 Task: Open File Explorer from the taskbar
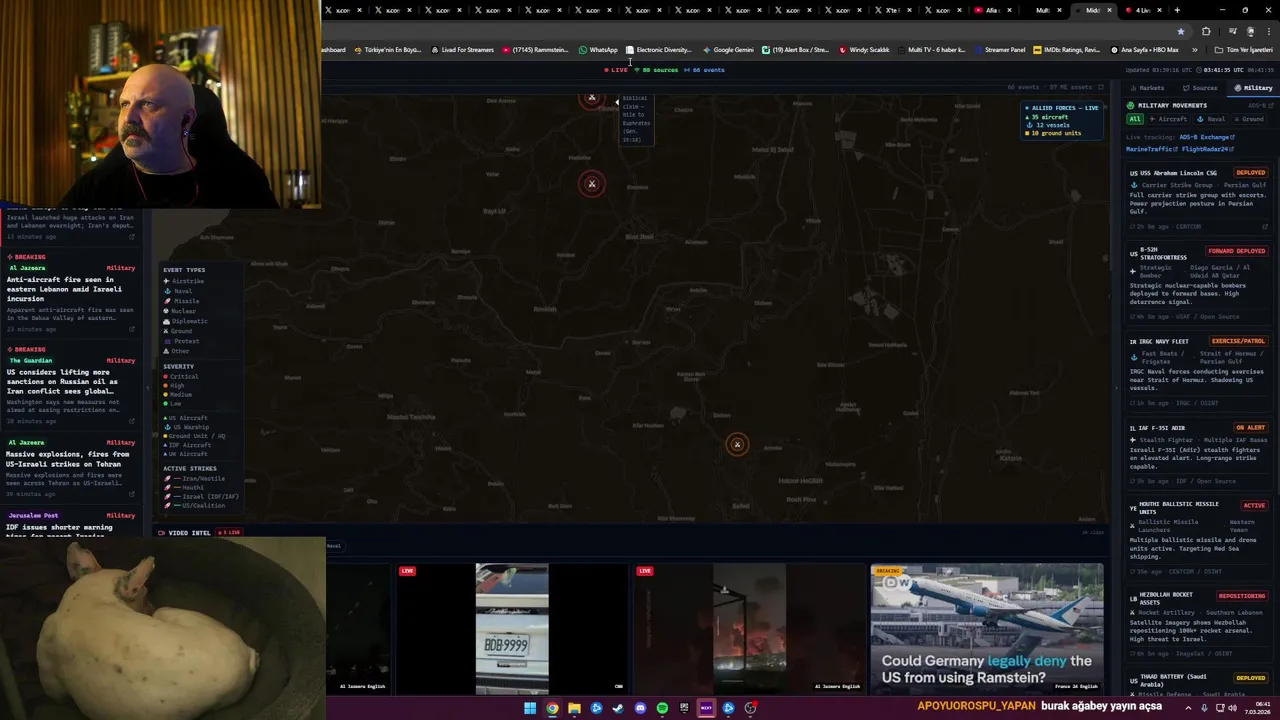pyautogui.click(x=574, y=708)
